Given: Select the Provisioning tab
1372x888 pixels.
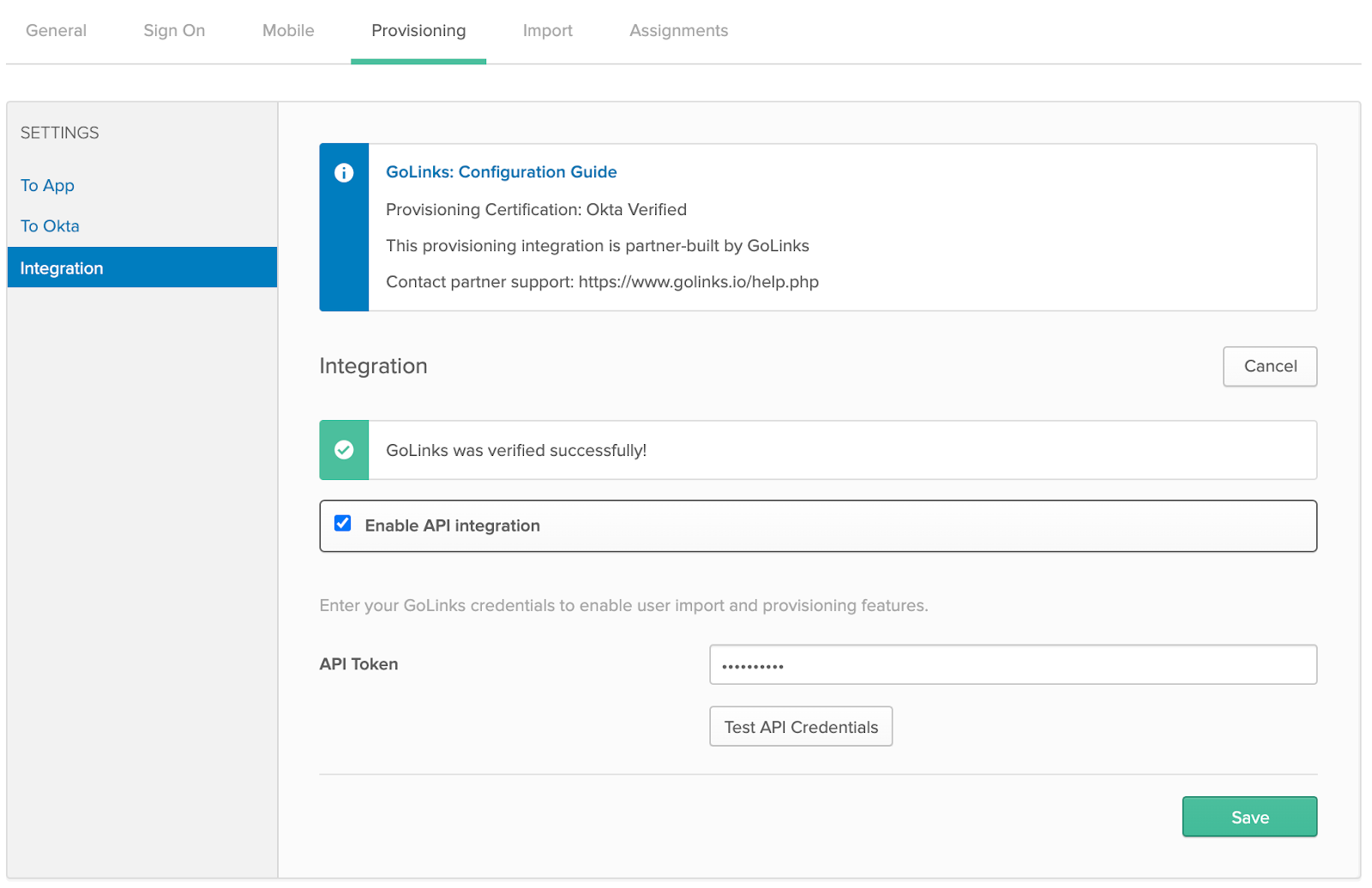Looking at the screenshot, I should pos(418,30).
